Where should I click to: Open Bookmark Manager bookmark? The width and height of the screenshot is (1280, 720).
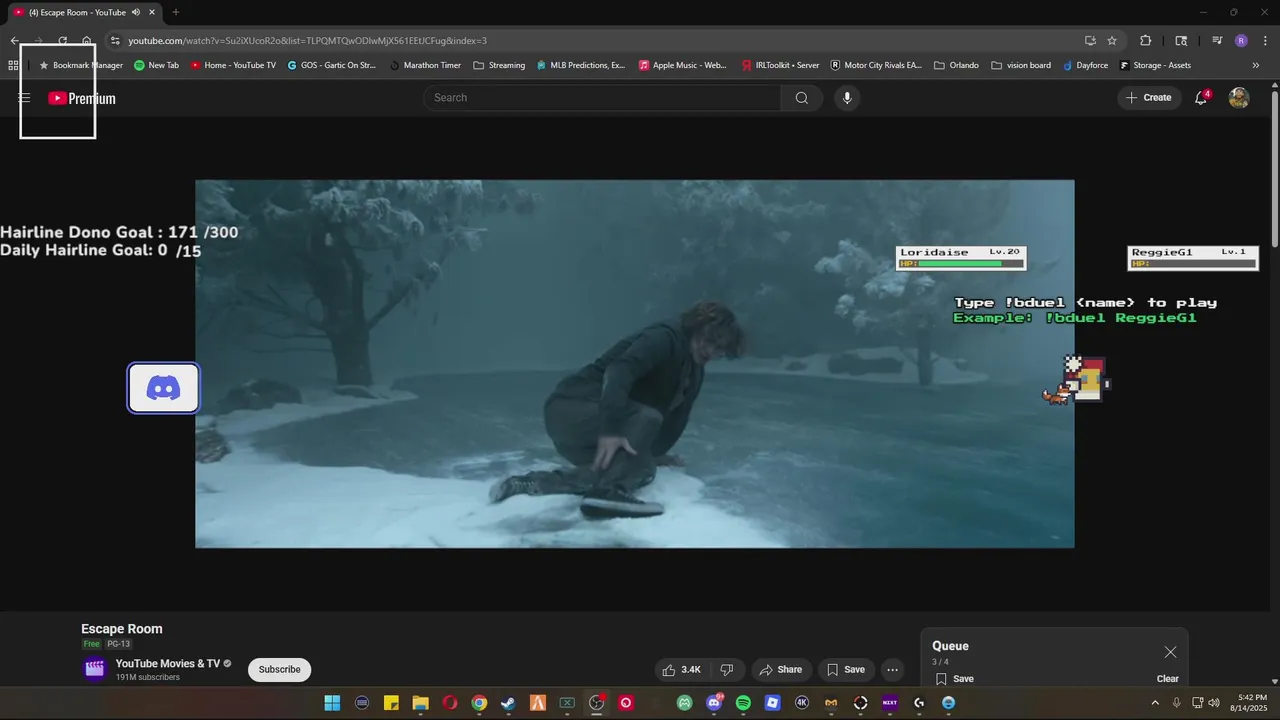coord(80,65)
